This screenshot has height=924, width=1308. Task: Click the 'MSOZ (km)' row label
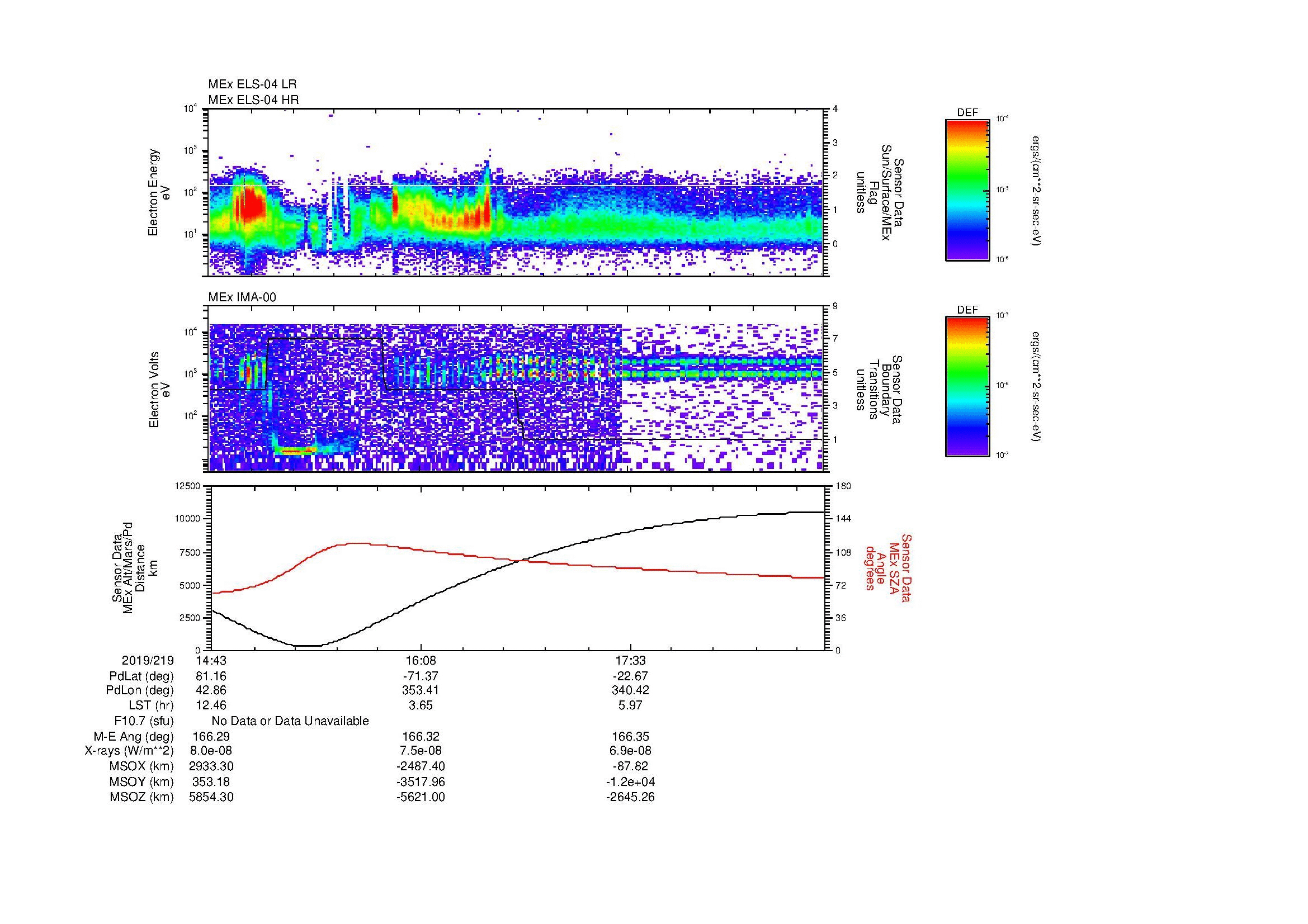click(x=141, y=797)
